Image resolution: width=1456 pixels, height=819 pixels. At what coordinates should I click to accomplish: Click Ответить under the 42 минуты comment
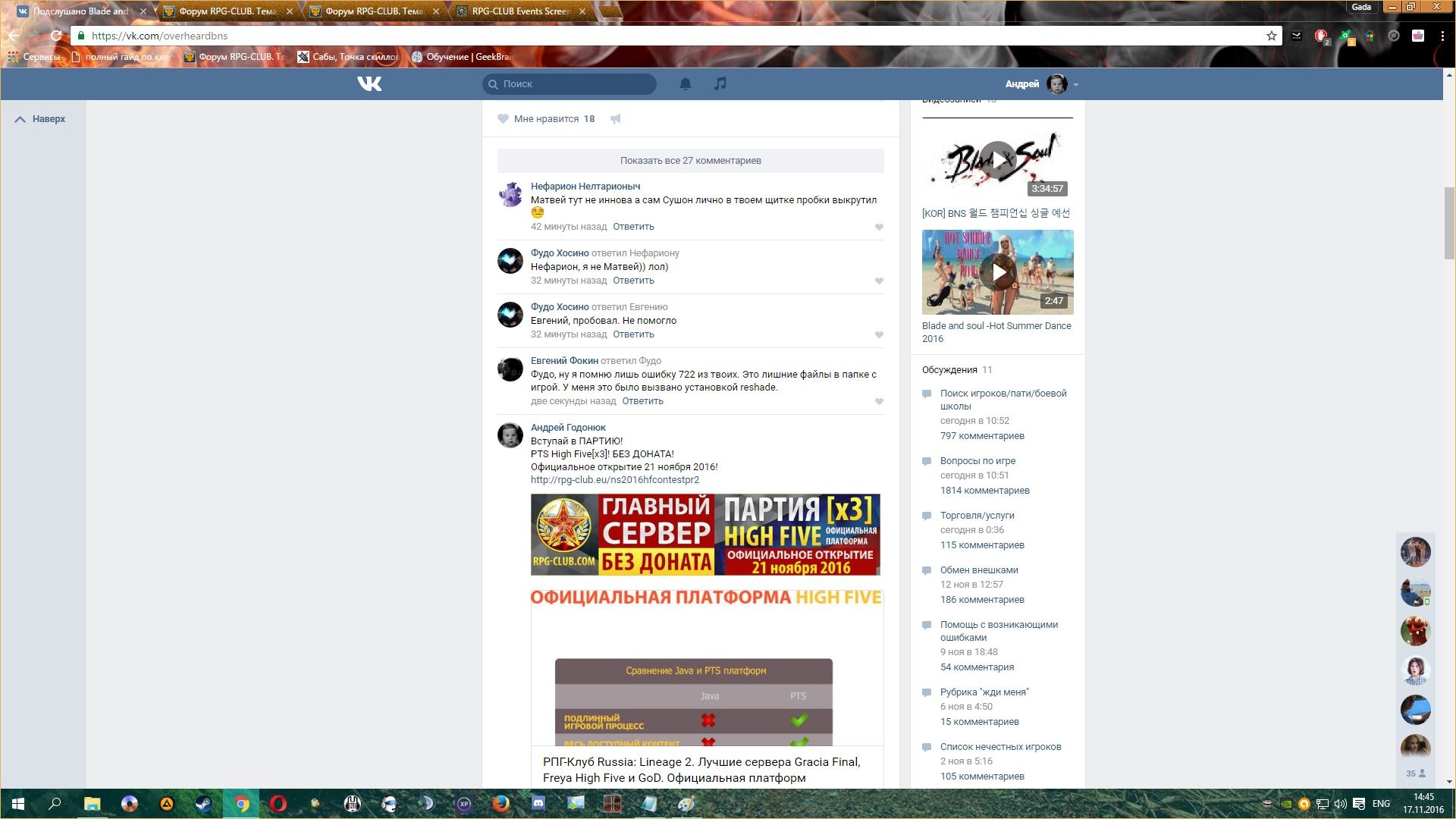(x=633, y=227)
